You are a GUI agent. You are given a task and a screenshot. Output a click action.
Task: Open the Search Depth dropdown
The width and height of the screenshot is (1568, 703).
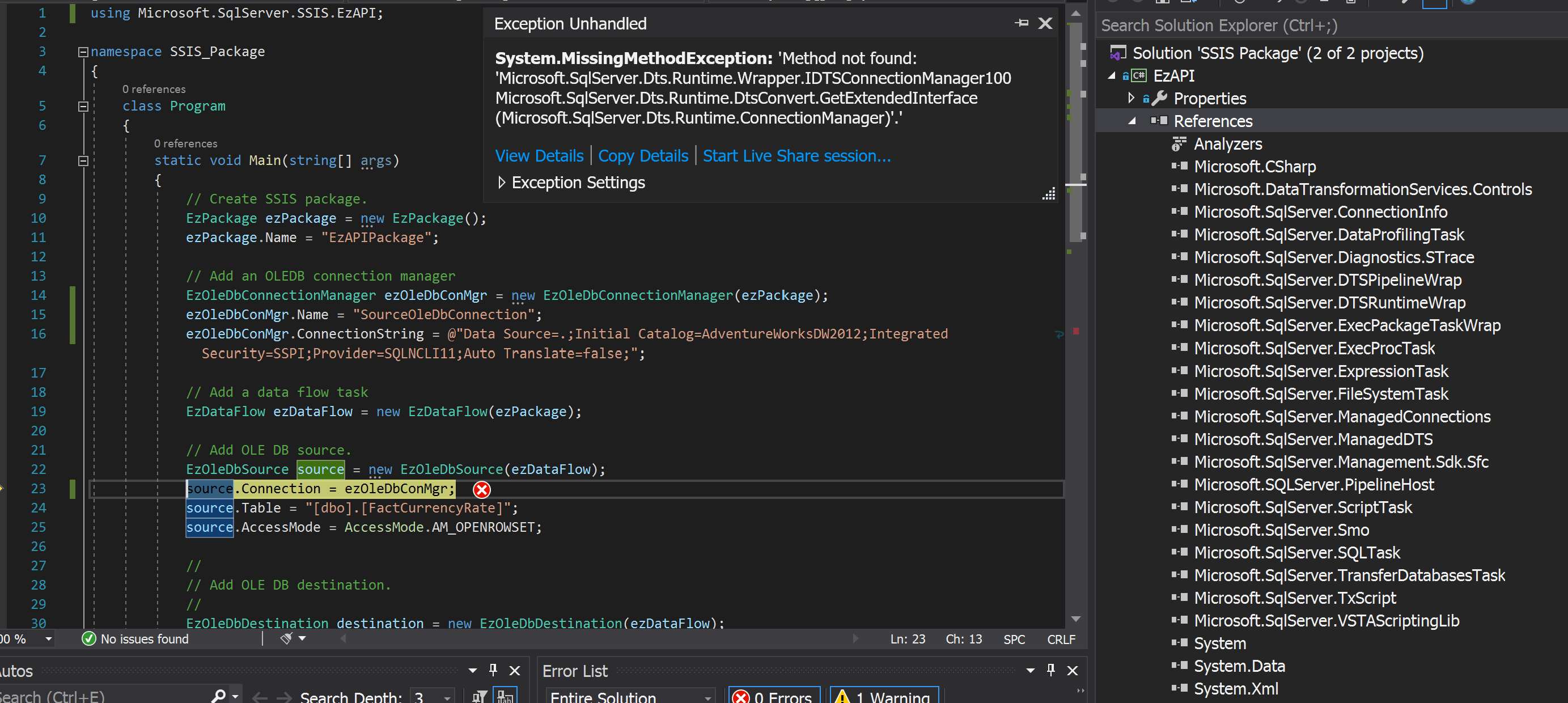[447, 697]
